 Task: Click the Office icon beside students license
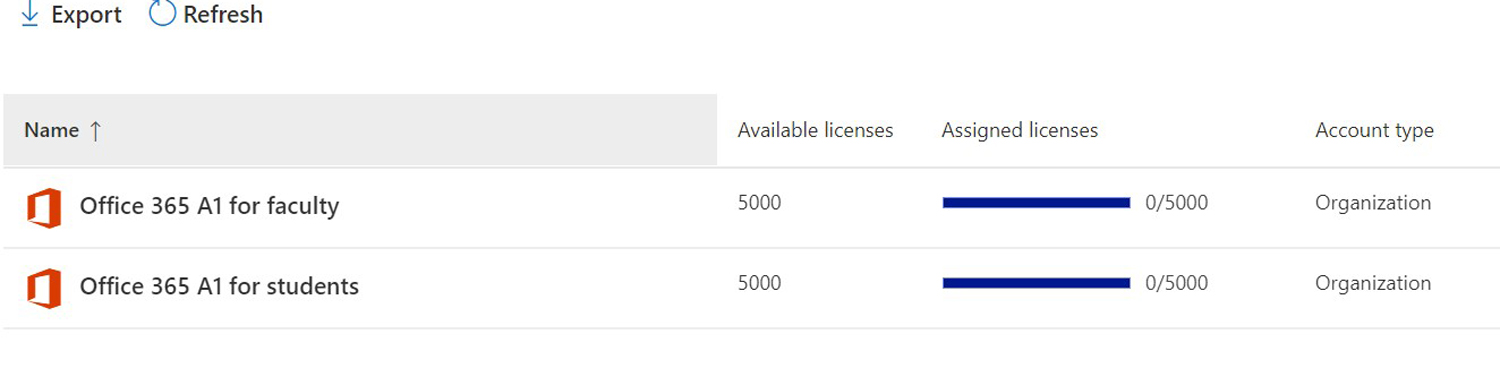click(x=44, y=288)
